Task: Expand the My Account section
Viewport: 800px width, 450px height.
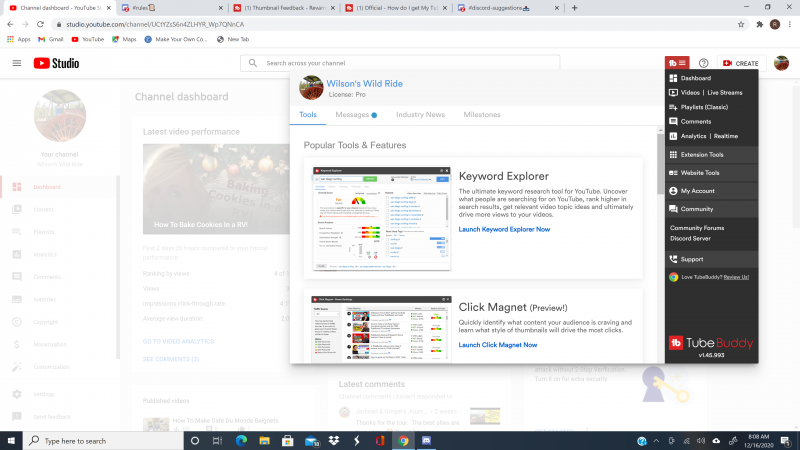Action: 697,190
